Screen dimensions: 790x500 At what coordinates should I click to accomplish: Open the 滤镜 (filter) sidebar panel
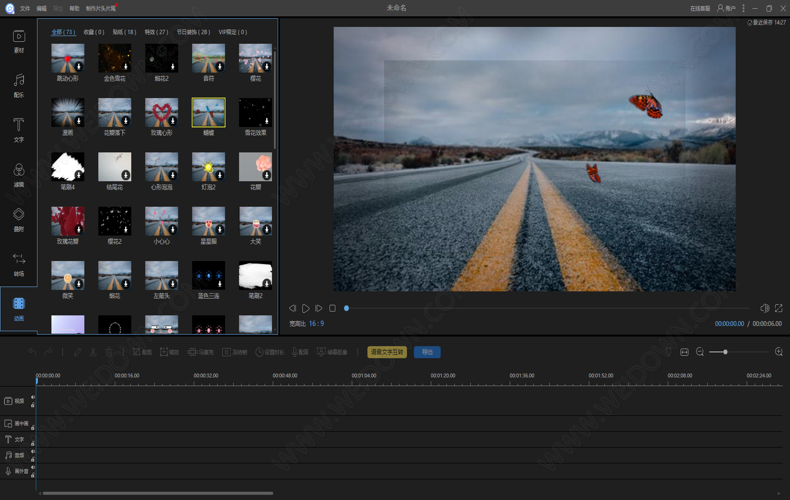point(18,174)
